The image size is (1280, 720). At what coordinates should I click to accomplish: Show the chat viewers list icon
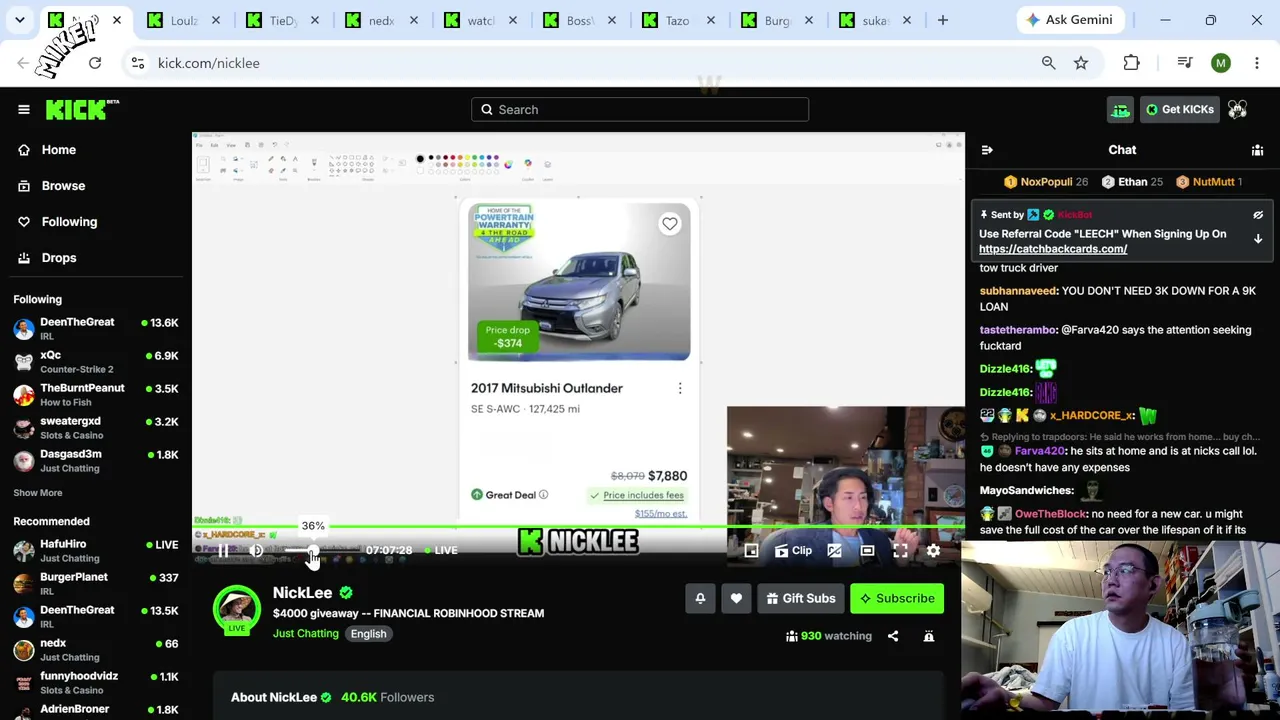pos(1258,150)
